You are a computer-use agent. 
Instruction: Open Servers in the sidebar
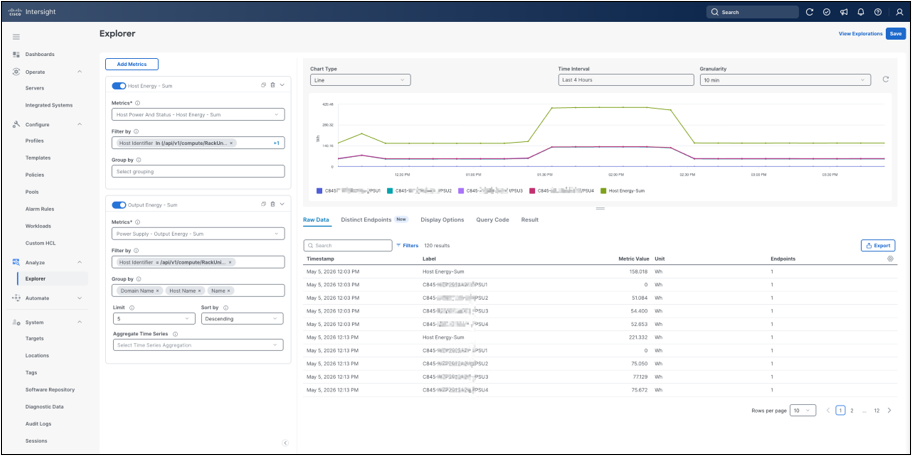pyautogui.click(x=34, y=88)
